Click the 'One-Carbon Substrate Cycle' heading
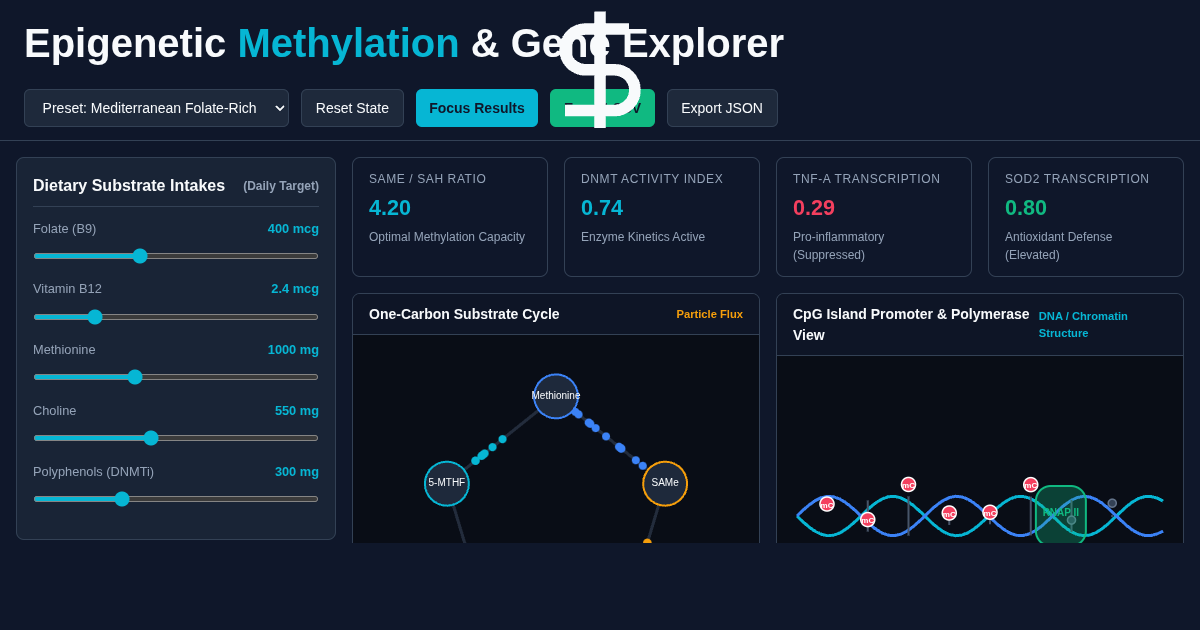 click(x=464, y=314)
